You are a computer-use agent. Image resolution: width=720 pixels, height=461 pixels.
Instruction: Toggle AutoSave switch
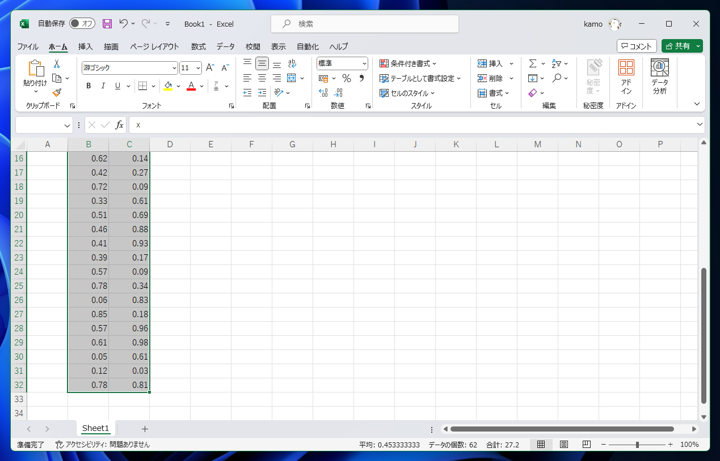[x=82, y=23]
